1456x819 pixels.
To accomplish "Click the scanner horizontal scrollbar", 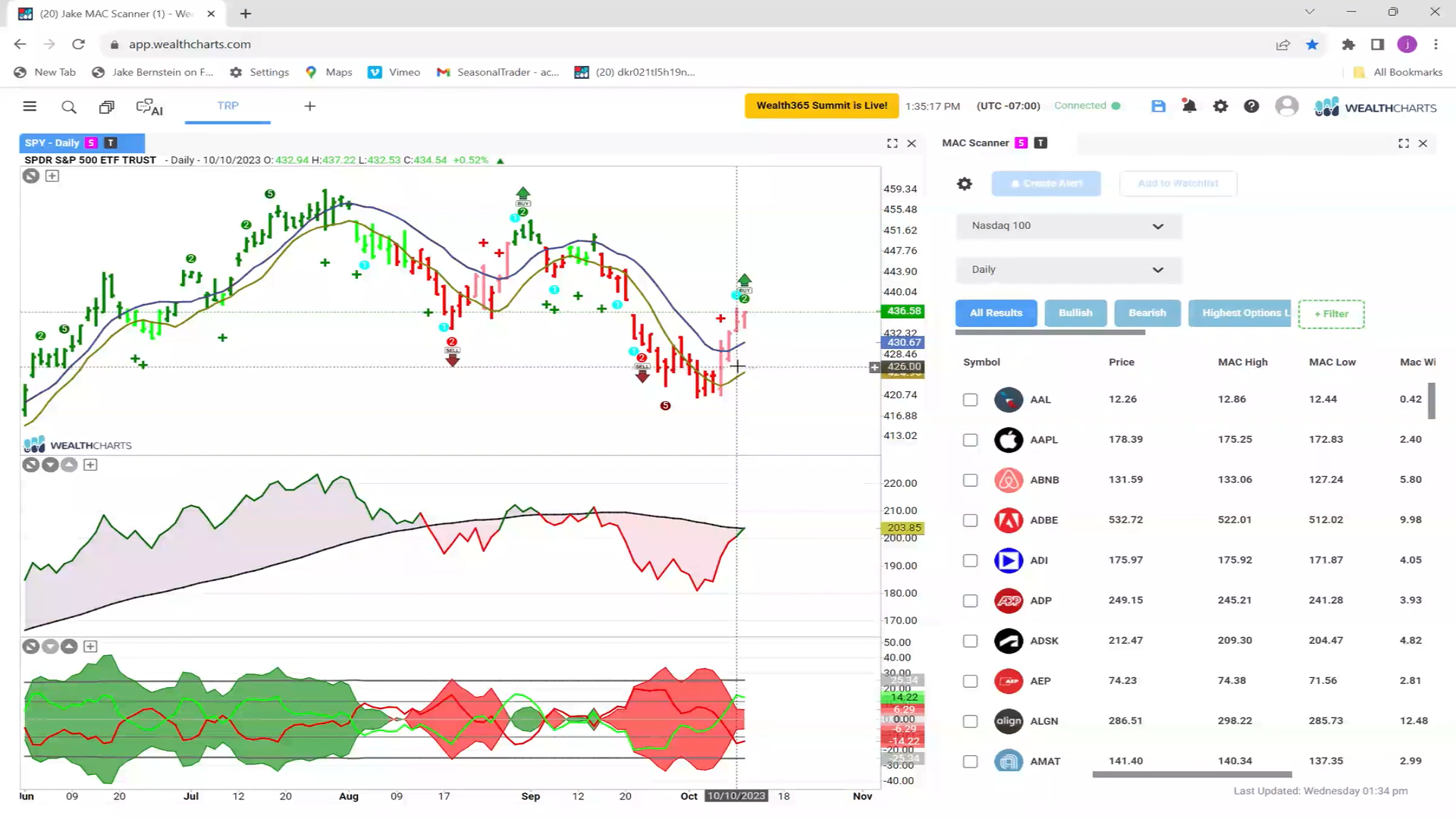I will click(1191, 775).
